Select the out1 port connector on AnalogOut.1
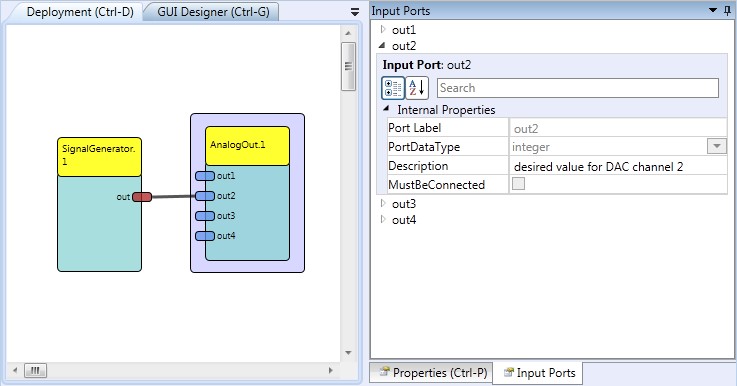The width and height of the screenshot is (737, 386). 205,176
